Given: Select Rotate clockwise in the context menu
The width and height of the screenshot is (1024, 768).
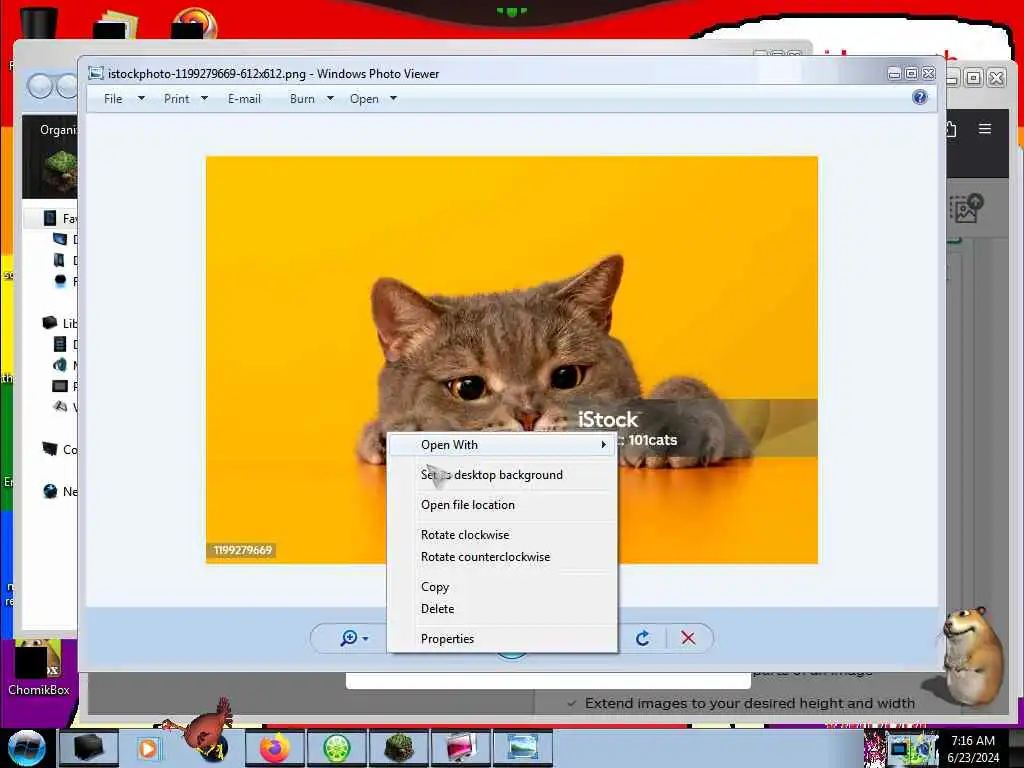Looking at the screenshot, I should tap(502, 535).
